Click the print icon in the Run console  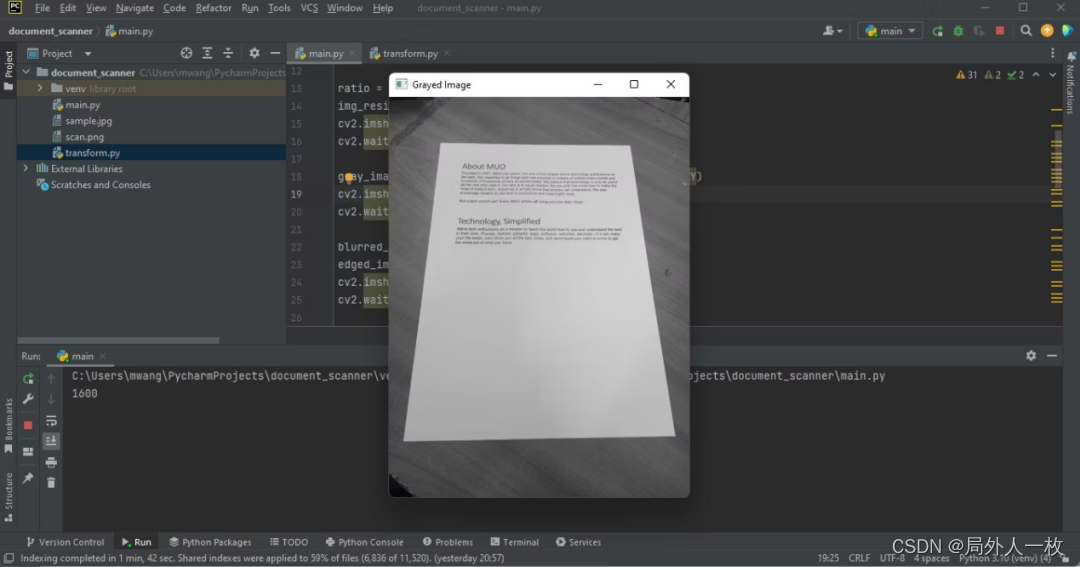[51, 462]
